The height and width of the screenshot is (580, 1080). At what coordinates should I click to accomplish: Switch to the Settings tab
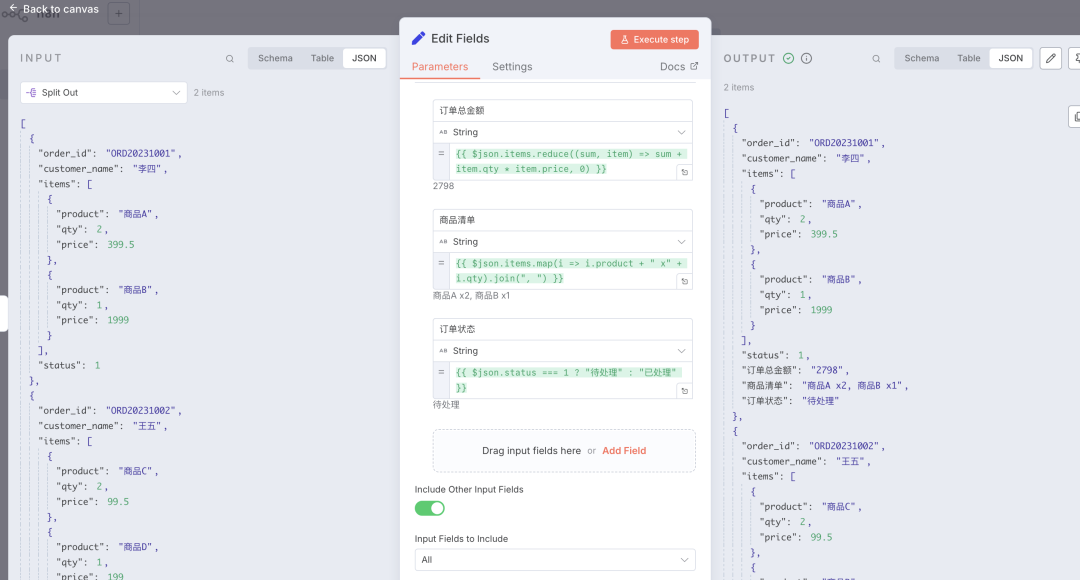click(512, 67)
